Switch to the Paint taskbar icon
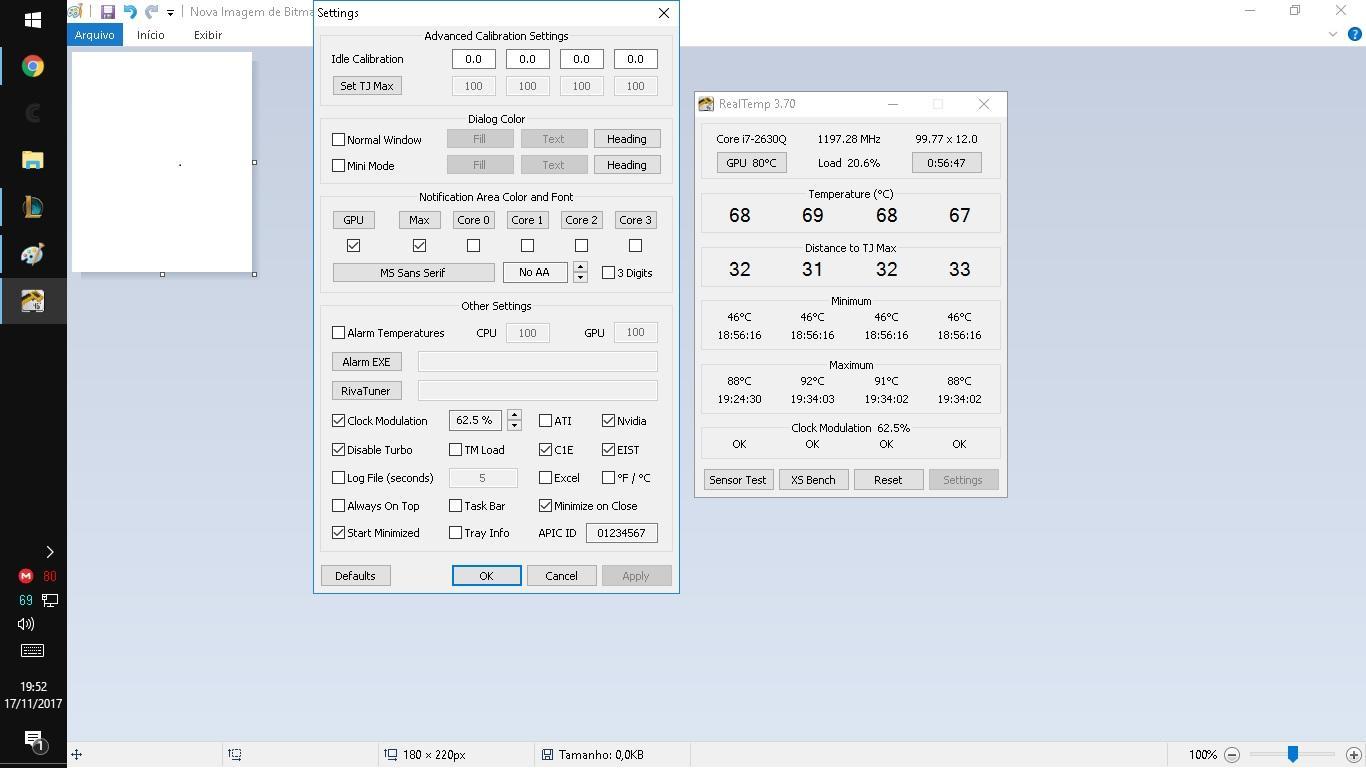 click(33, 254)
